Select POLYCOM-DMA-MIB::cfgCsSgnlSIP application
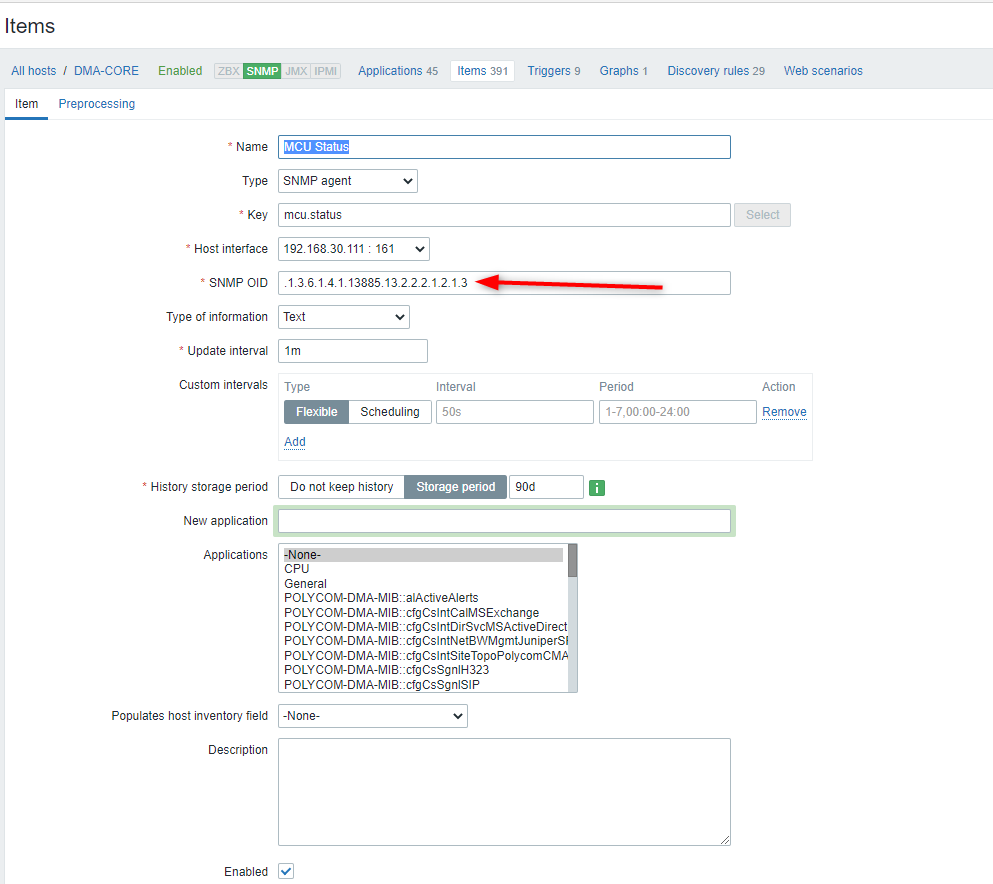Image resolution: width=993 pixels, height=884 pixels. [x=423, y=685]
